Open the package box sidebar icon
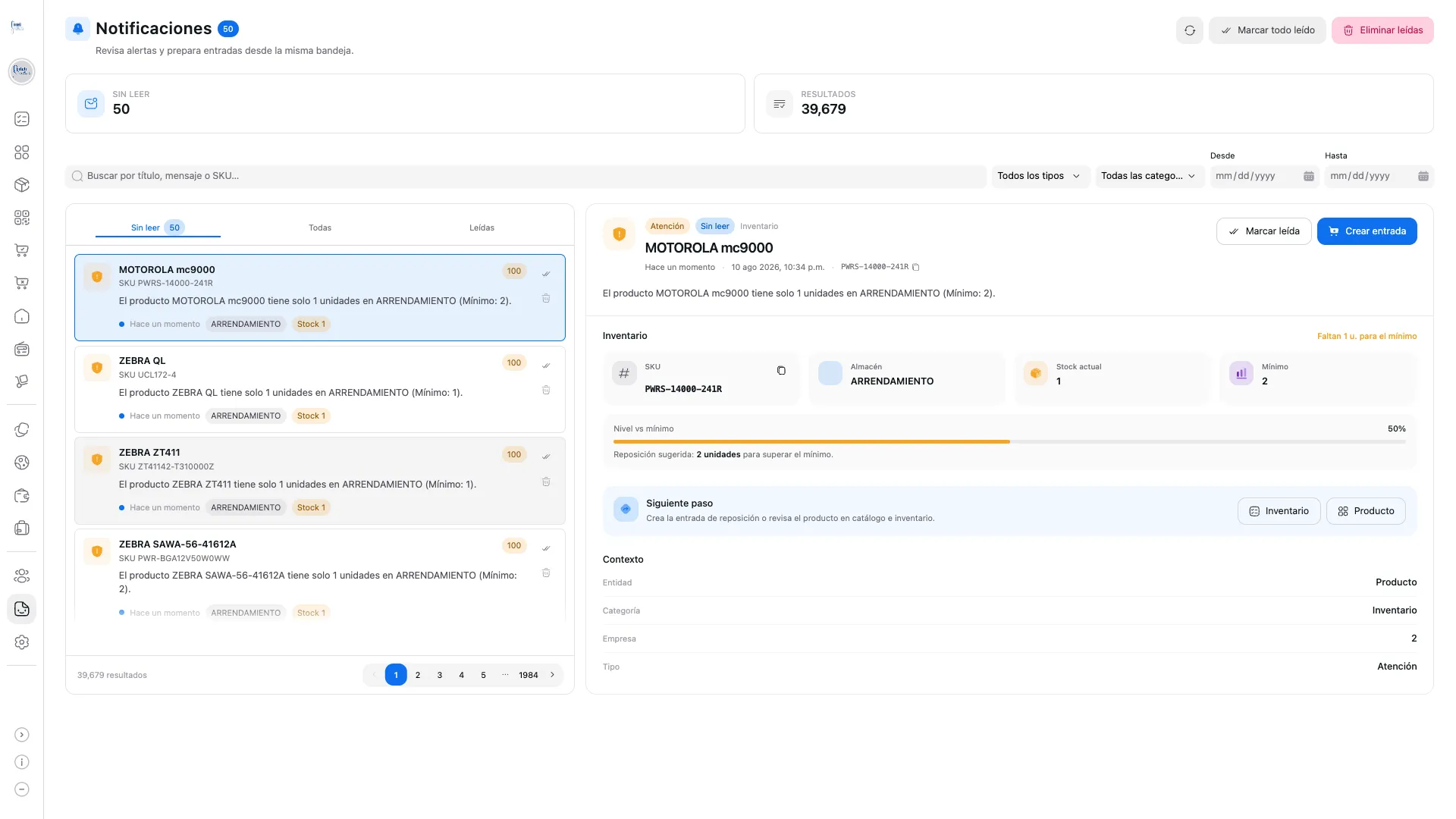The height and width of the screenshot is (819, 1456). 22,185
